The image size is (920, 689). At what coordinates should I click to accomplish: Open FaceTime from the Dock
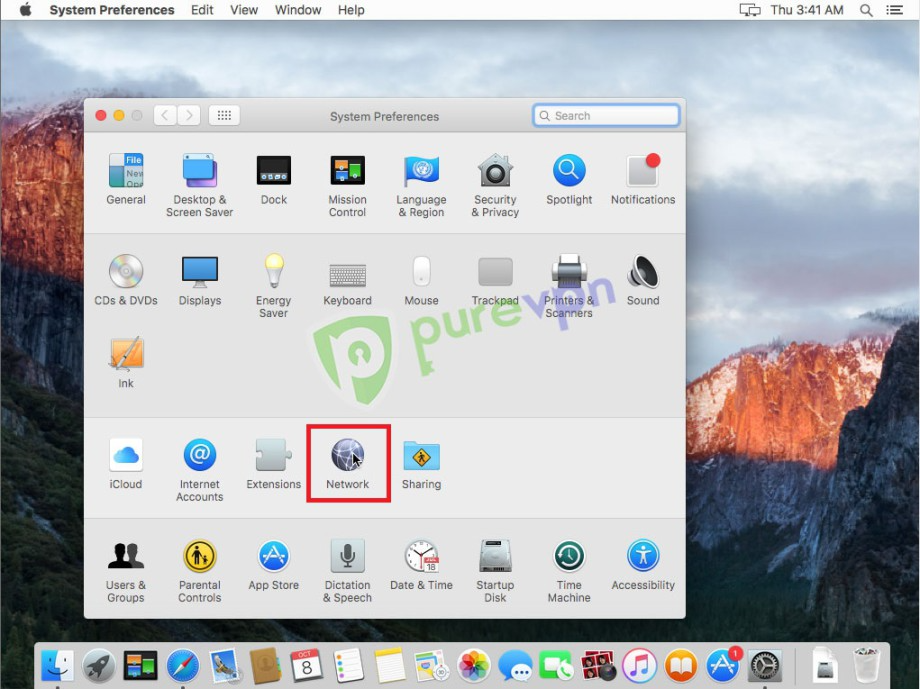(556, 666)
